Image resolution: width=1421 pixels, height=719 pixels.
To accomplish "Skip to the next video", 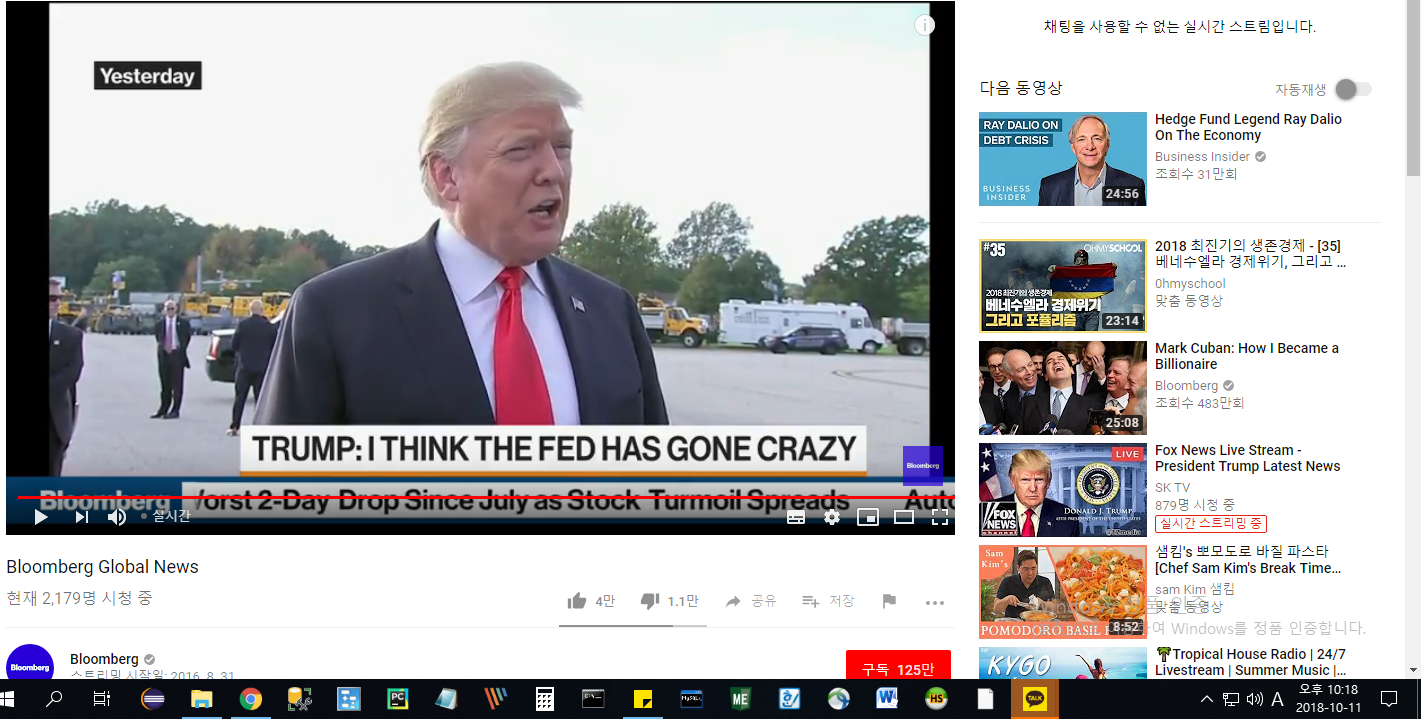I will click(x=82, y=517).
